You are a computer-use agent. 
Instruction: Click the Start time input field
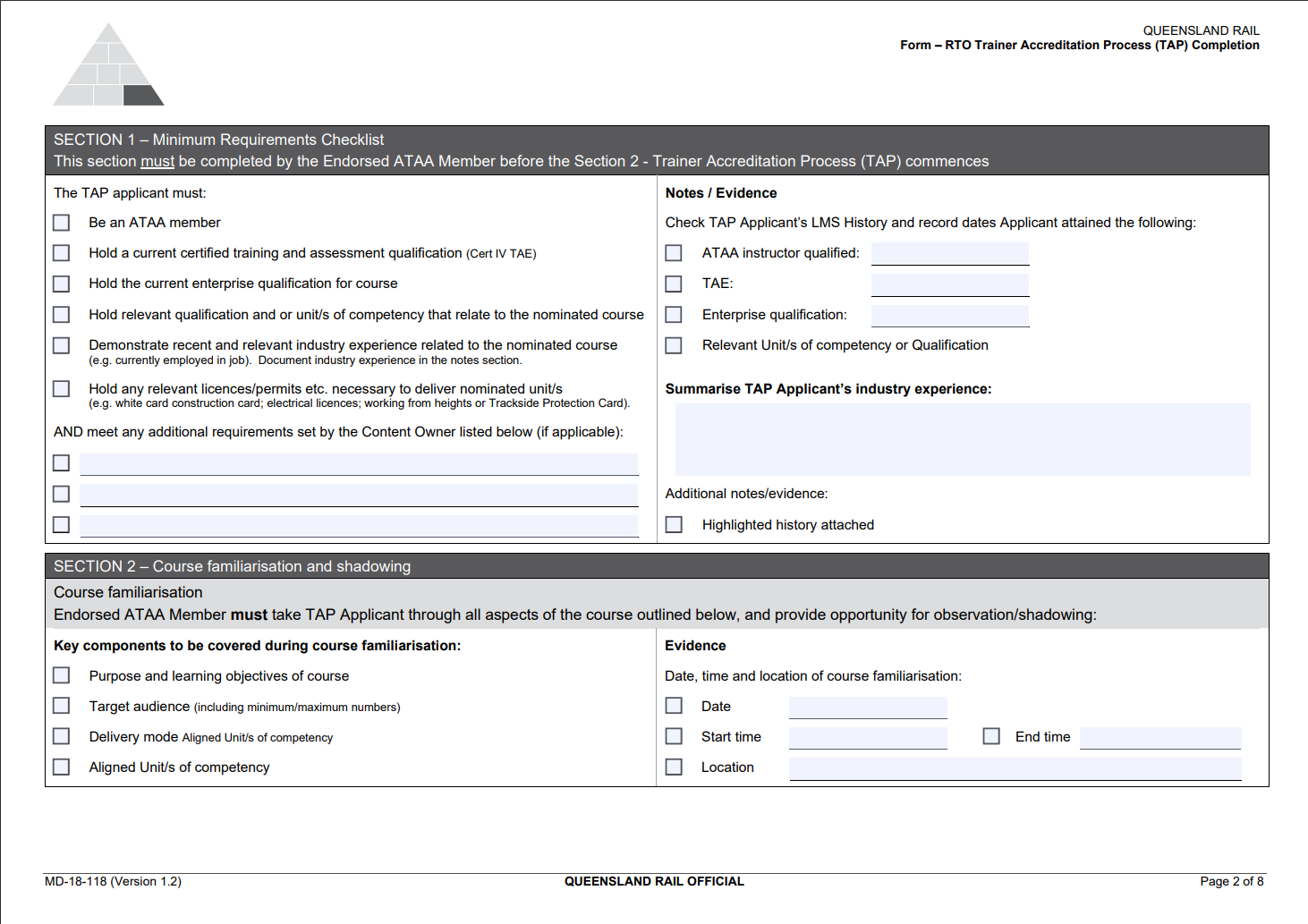coord(867,738)
